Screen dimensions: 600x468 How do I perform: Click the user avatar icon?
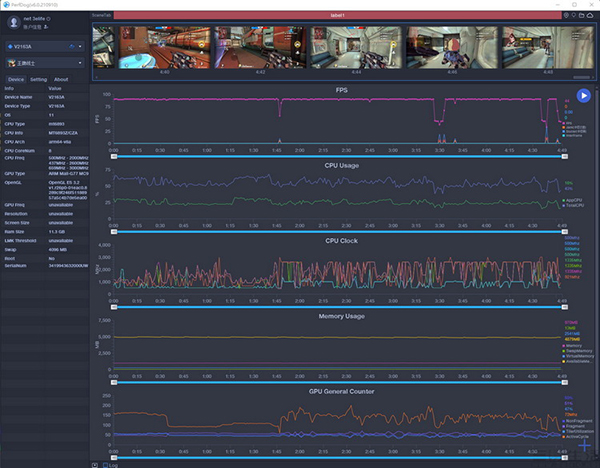(x=12, y=22)
